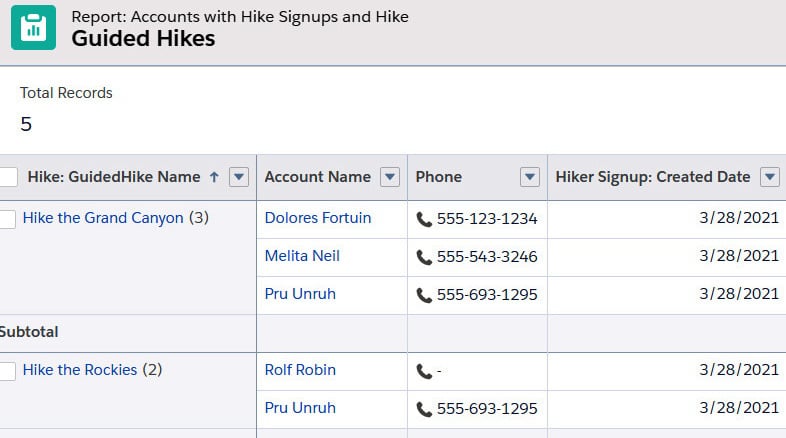Click the 555-123-1234 phone number
Screen dimensions: 786x438
(x=487, y=218)
